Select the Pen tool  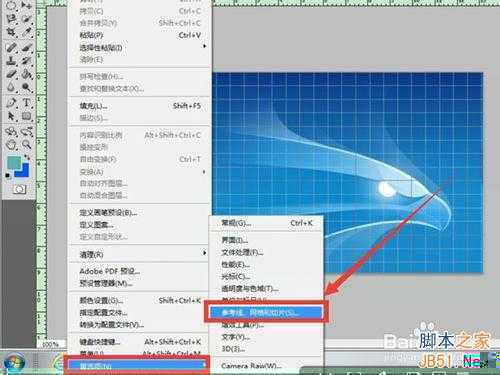click(11, 102)
